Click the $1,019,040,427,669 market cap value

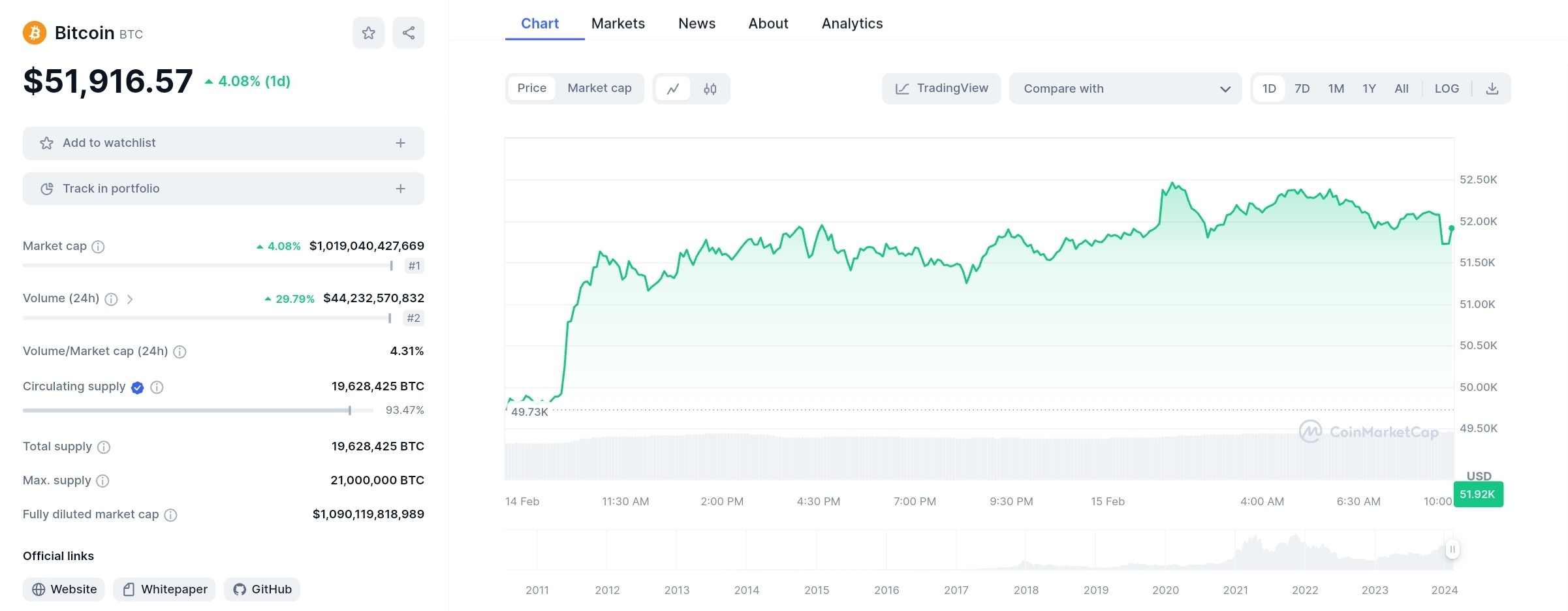pyautogui.click(x=367, y=246)
